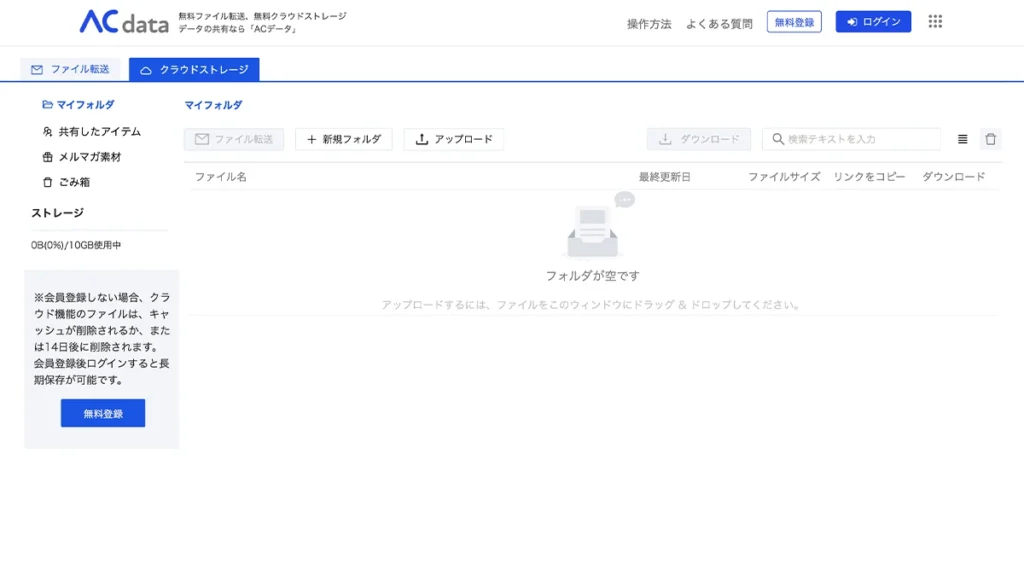Screen dimensions: 1024x576
Task: Click the アップロード button
Action: [x=454, y=139]
